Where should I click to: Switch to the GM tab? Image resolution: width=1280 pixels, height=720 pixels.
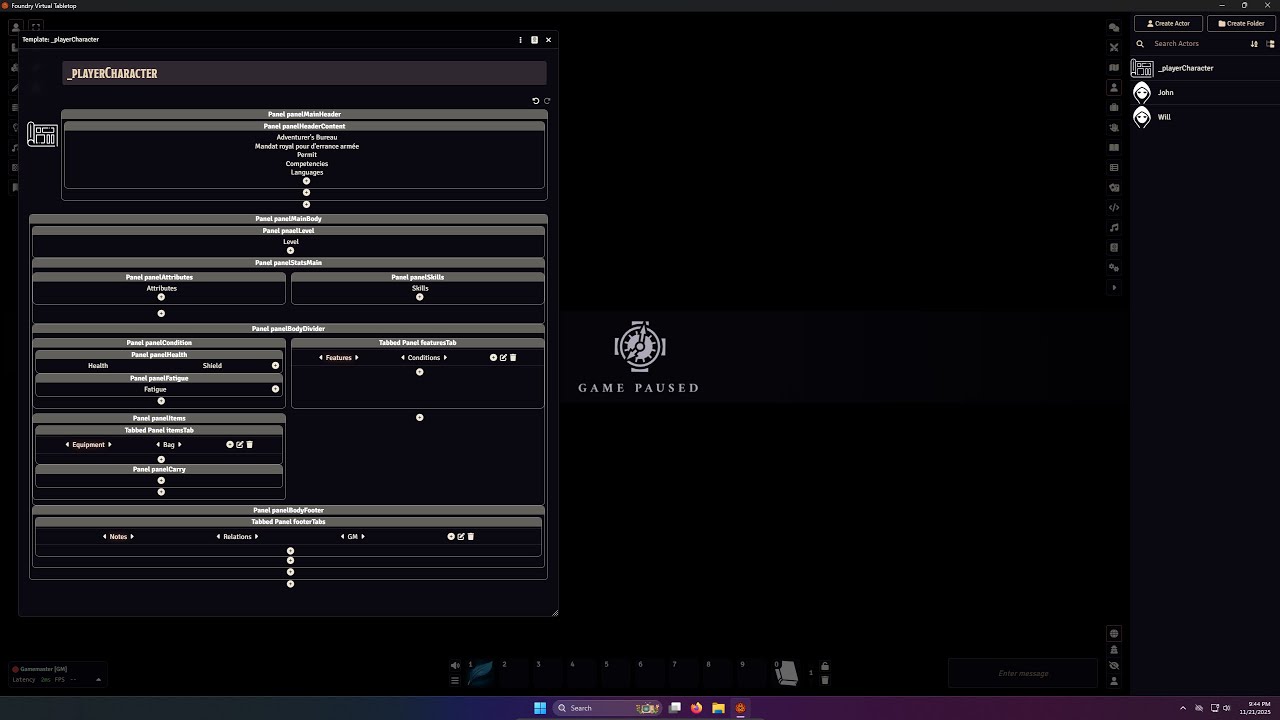point(352,536)
